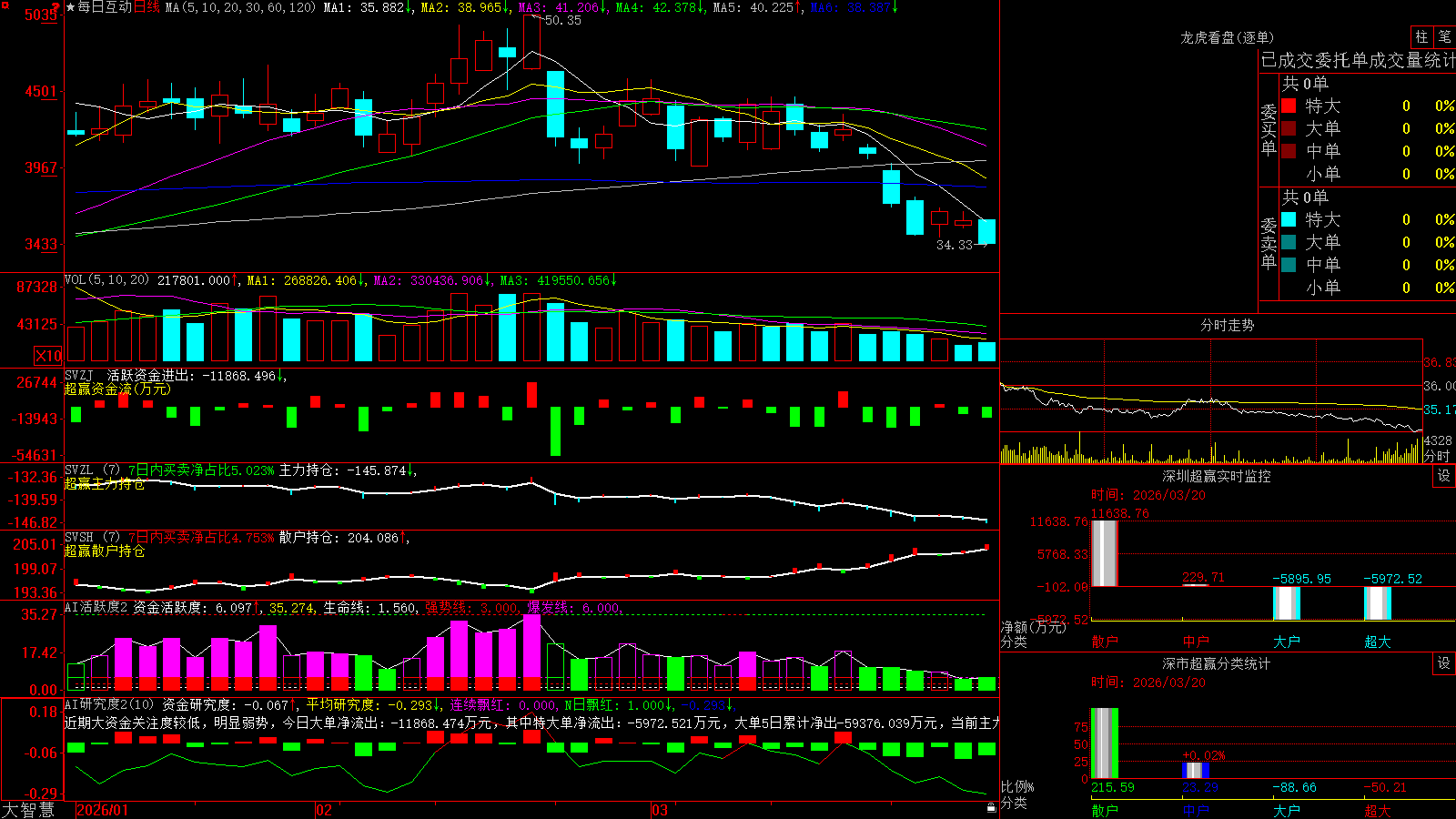Click the 分时走势 panel title
The image size is (1456, 819).
1227,325
